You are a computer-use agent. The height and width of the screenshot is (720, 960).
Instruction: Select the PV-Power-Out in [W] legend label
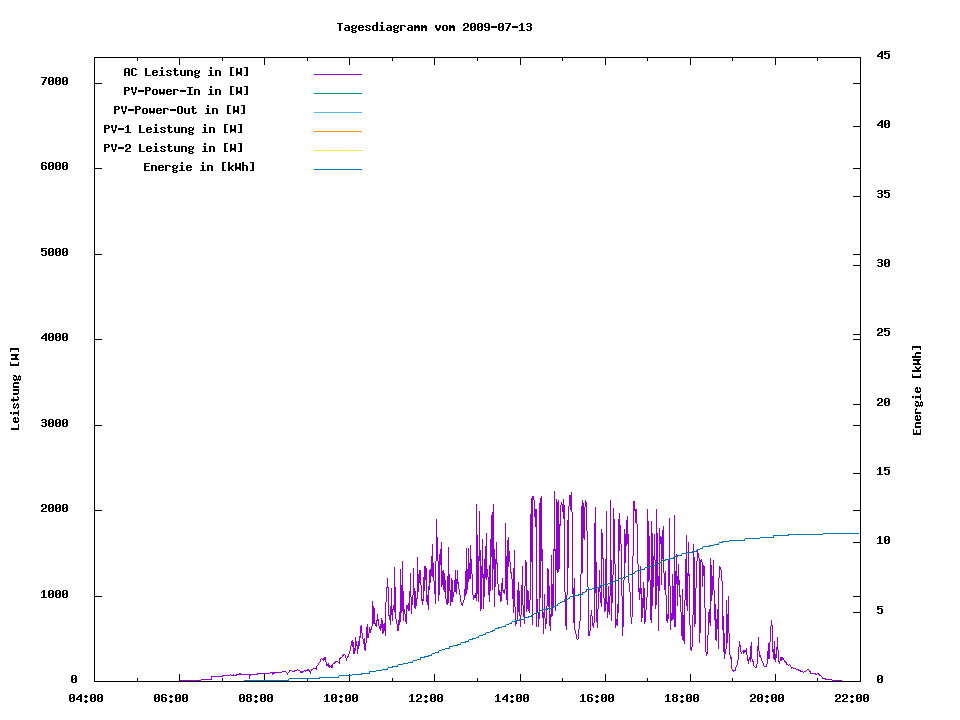click(x=180, y=110)
